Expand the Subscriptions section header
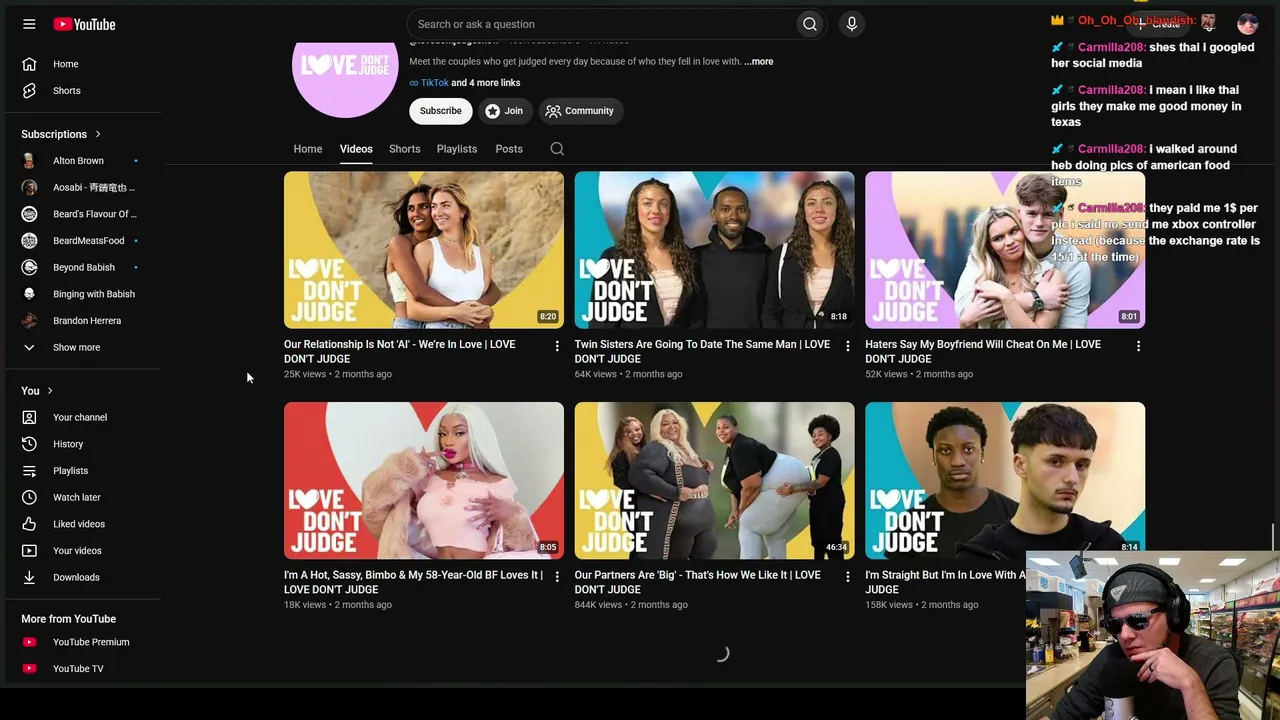Image resolution: width=1280 pixels, height=720 pixels. [61, 134]
